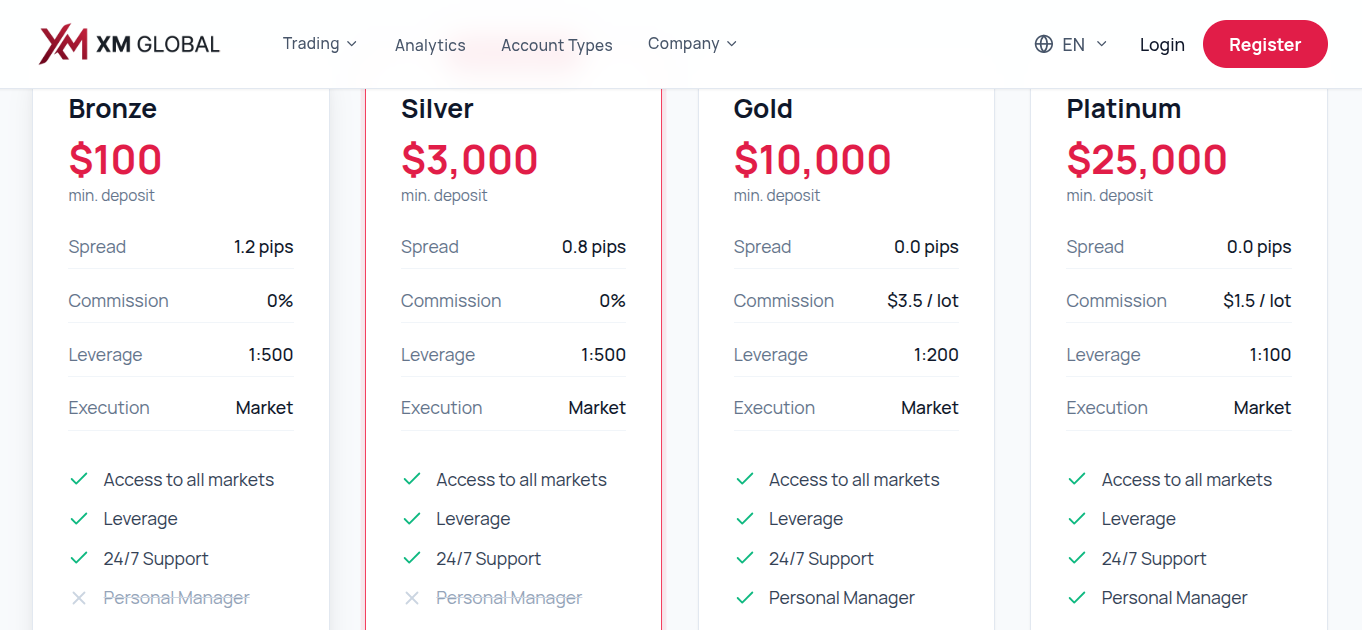Expand the Trading dropdown menu

320,44
